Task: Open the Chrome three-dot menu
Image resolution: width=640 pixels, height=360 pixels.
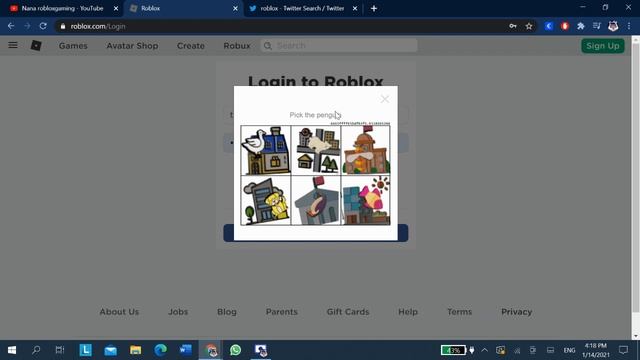Action: tap(629, 26)
